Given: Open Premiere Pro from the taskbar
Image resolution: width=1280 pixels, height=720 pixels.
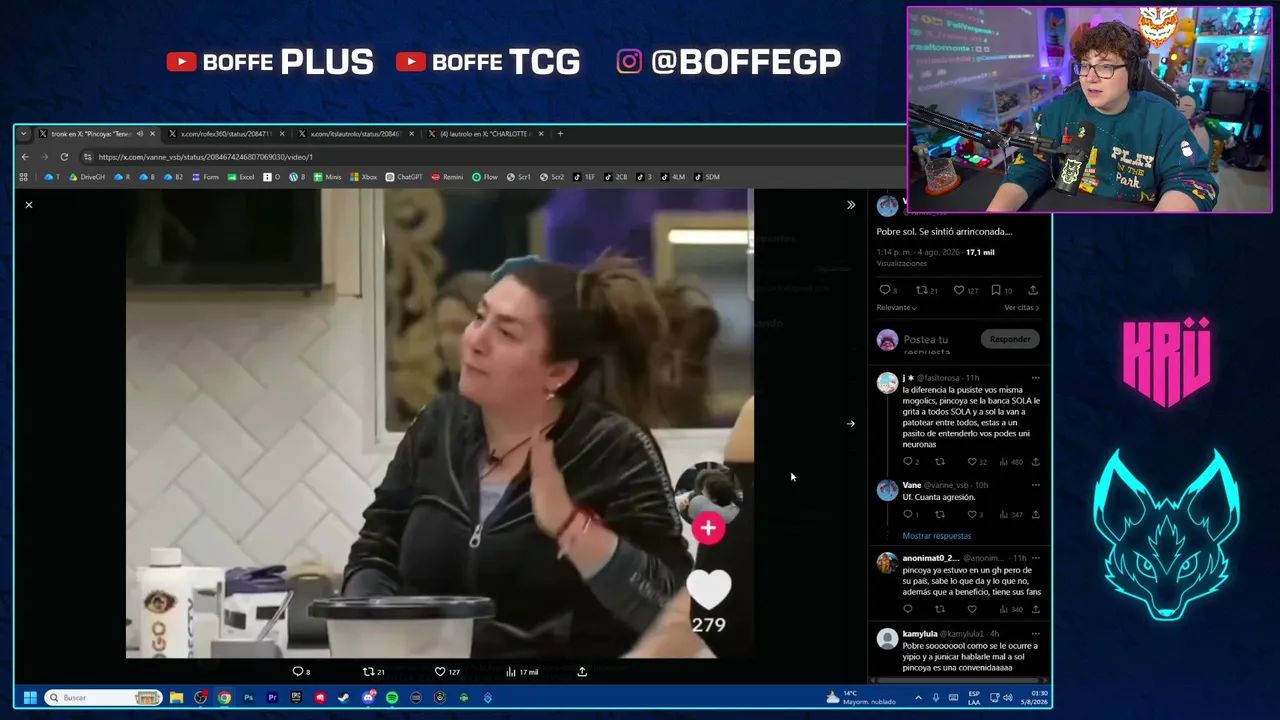Looking at the screenshot, I should [272, 698].
